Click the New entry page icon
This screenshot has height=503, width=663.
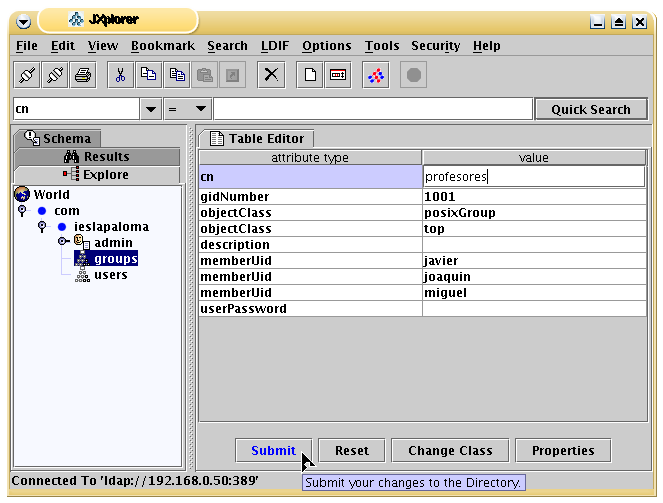coord(310,75)
